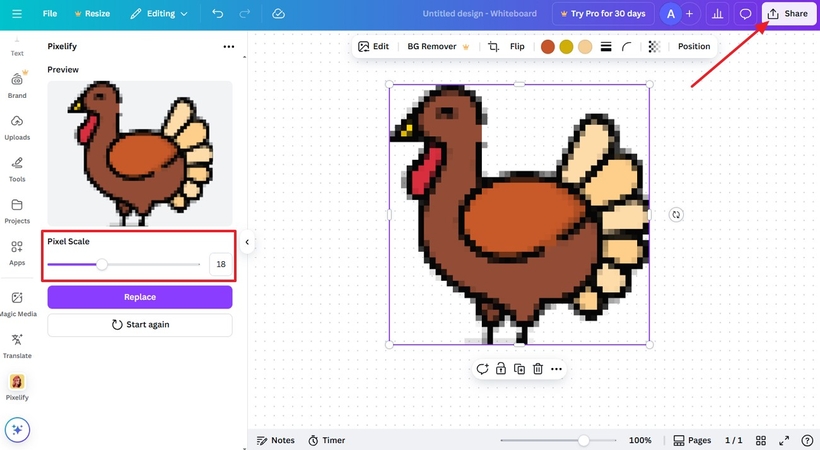This screenshot has height=450, width=820.
Task: Open the Pages view
Action: click(x=692, y=440)
